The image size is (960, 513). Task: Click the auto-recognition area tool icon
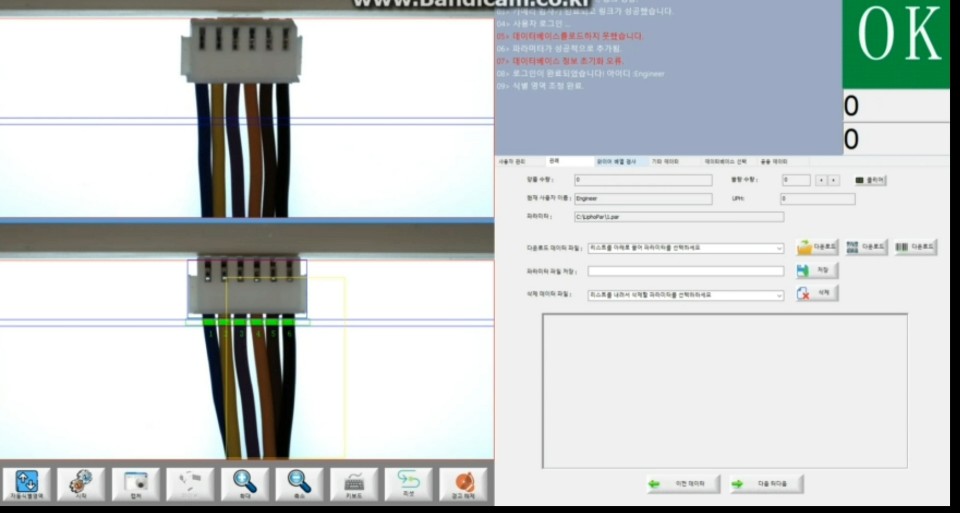pos(27,485)
